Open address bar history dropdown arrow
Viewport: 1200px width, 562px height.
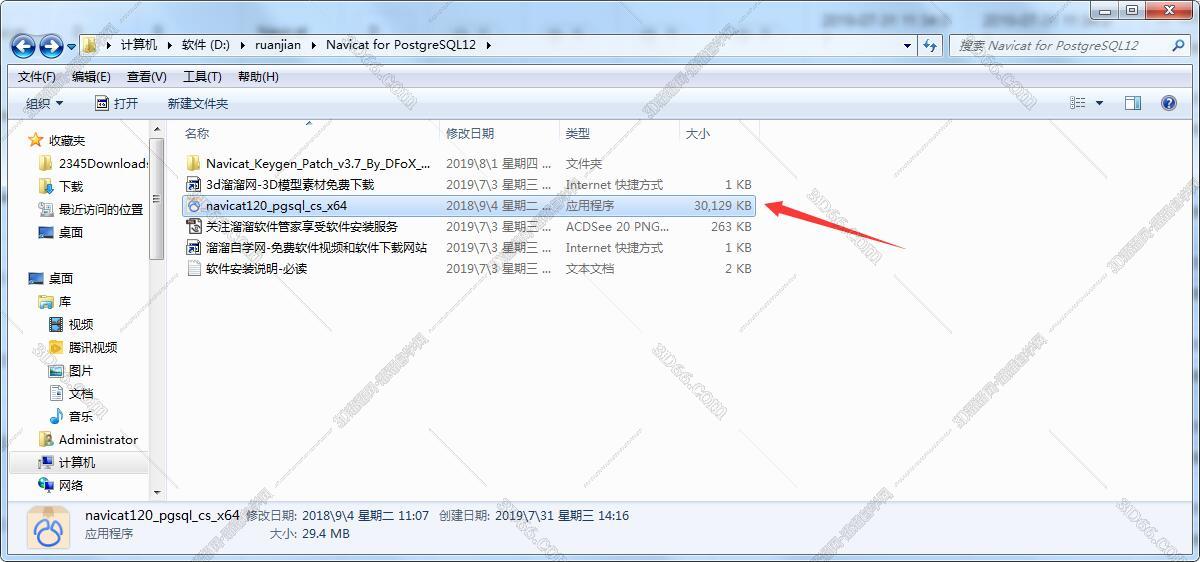(908, 45)
